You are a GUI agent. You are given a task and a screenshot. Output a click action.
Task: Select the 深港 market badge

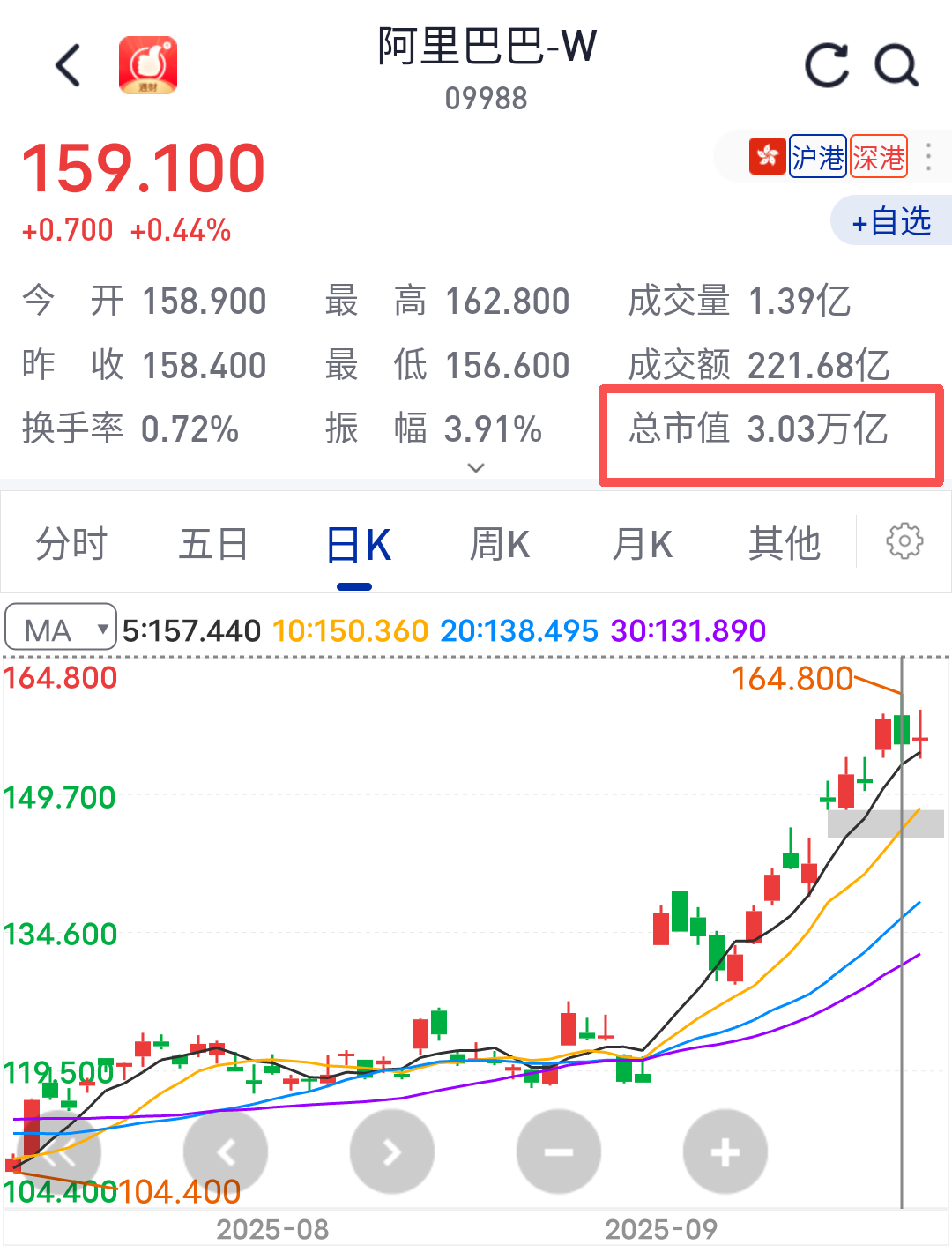[x=878, y=156]
